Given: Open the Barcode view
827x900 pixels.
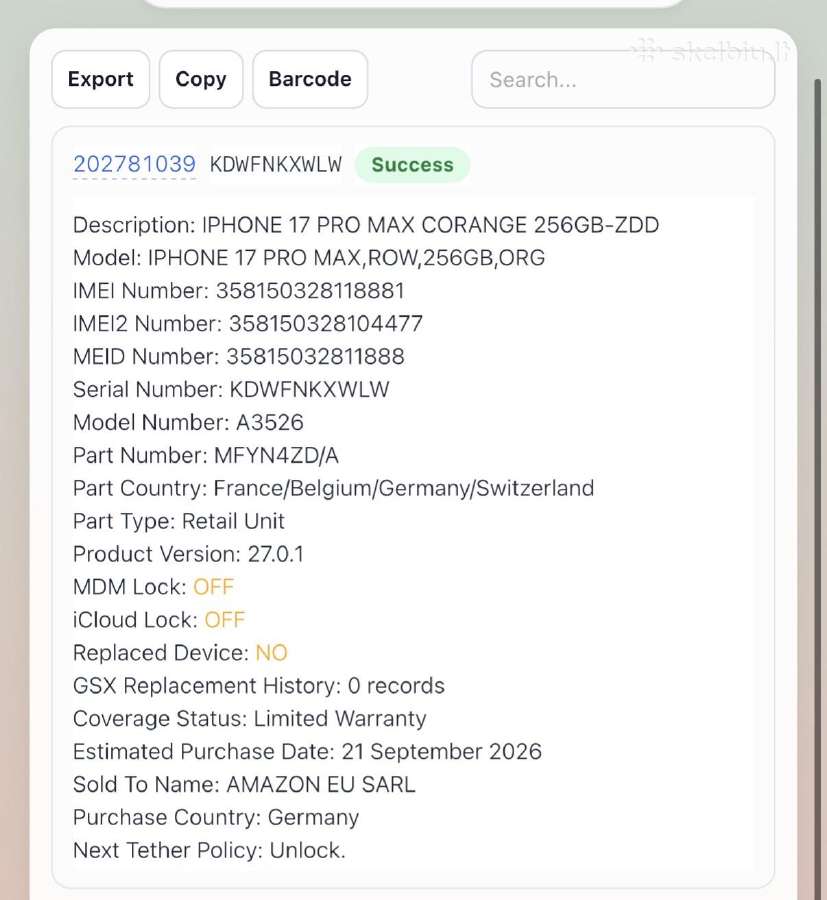Looking at the screenshot, I should (x=310, y=79).
